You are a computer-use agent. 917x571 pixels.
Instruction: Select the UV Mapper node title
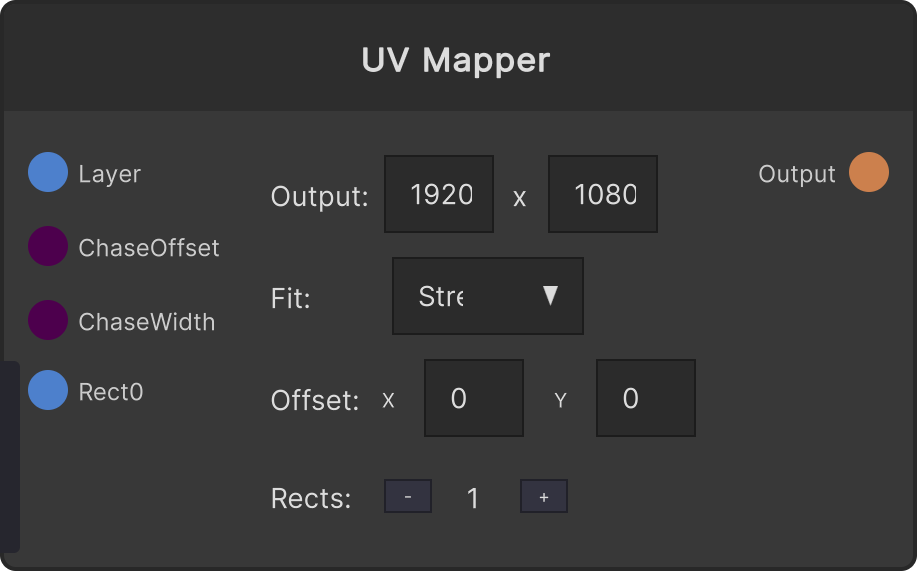tap(456, 60)
